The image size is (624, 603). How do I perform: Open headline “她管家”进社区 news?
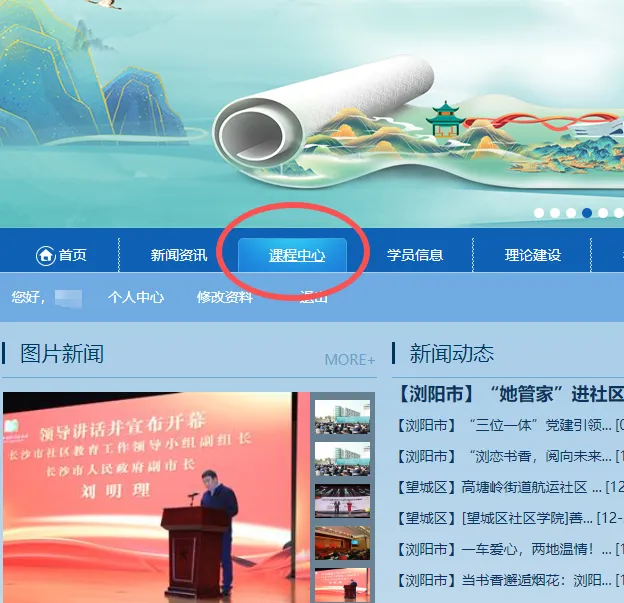tap(510, 394)
